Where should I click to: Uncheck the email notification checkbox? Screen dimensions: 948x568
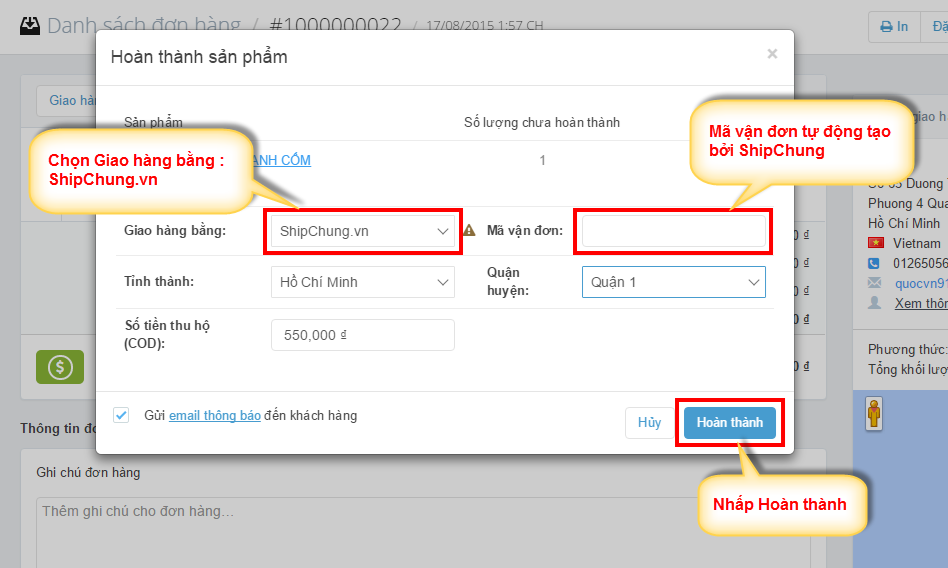coord(121,415)
